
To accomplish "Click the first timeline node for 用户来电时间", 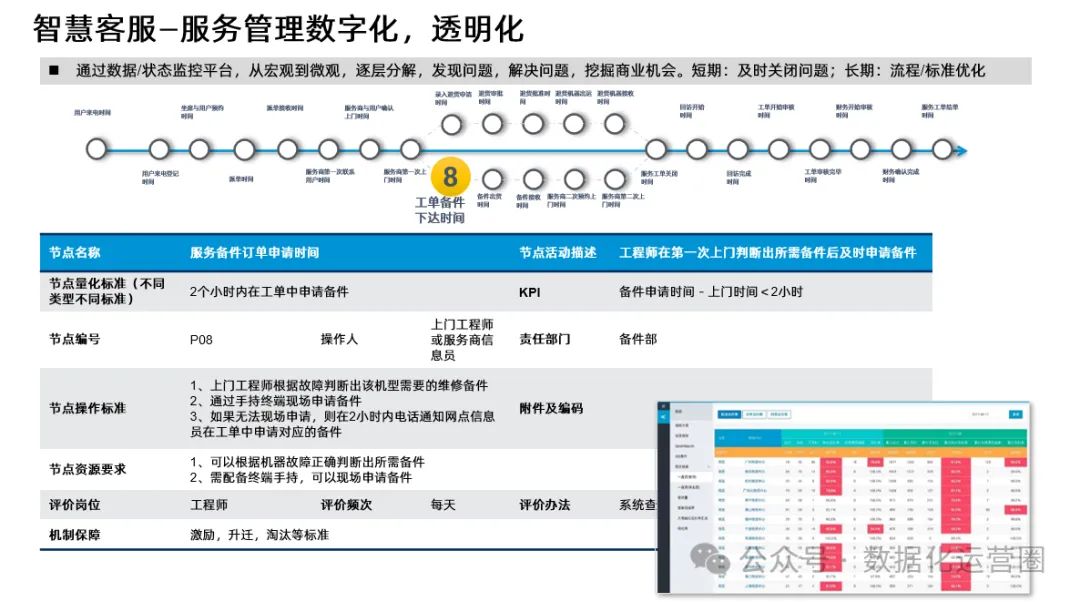I will (x=96, y=149).
